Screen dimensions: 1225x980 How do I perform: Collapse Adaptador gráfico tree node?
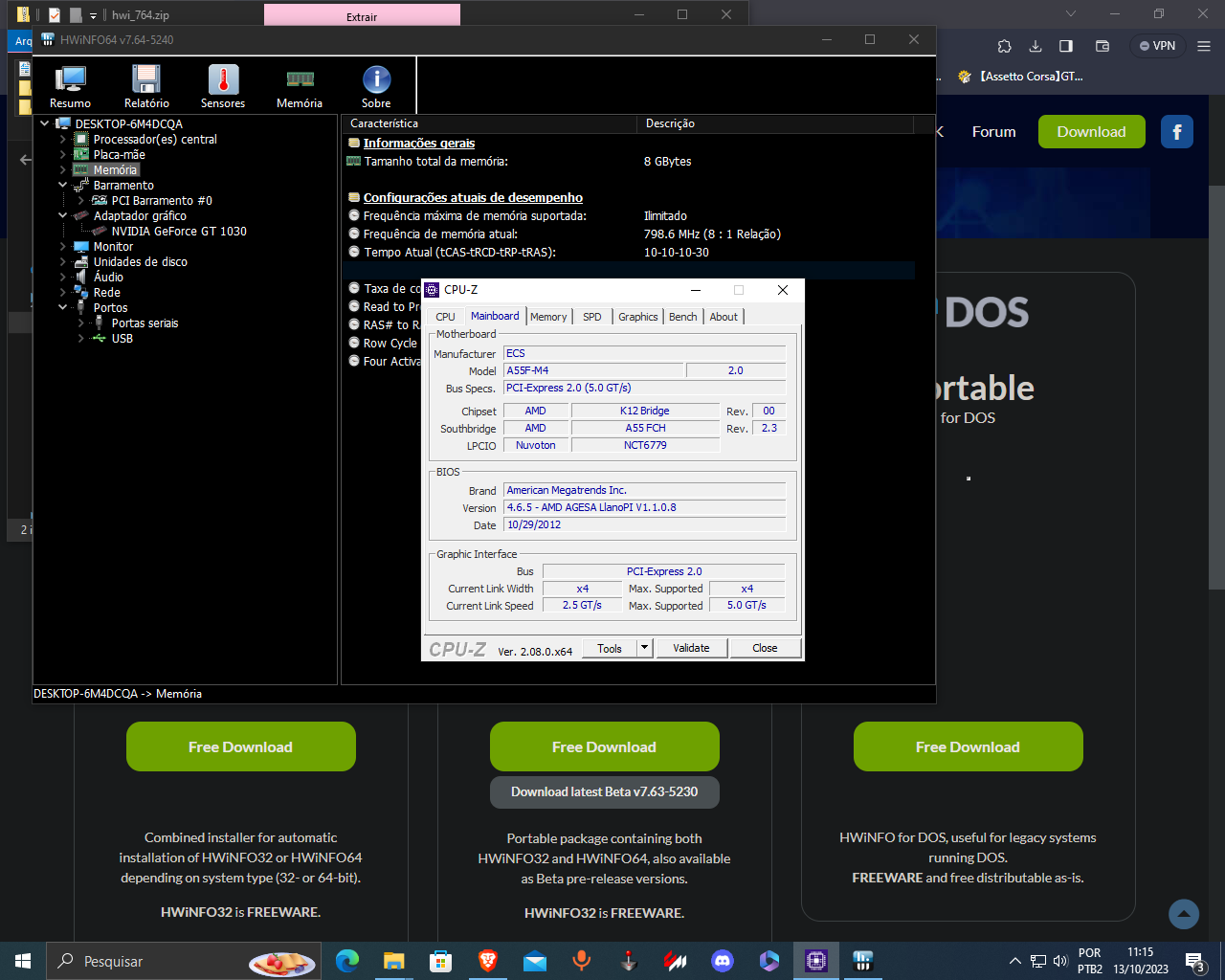coord(63,215)
